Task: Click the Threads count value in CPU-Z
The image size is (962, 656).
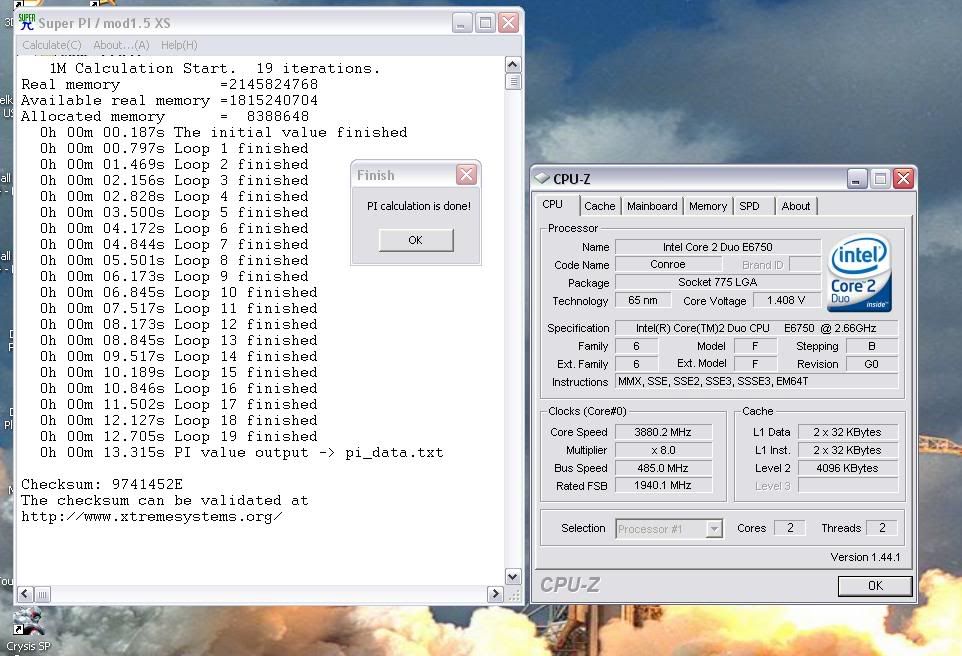Action: (882, 528)
